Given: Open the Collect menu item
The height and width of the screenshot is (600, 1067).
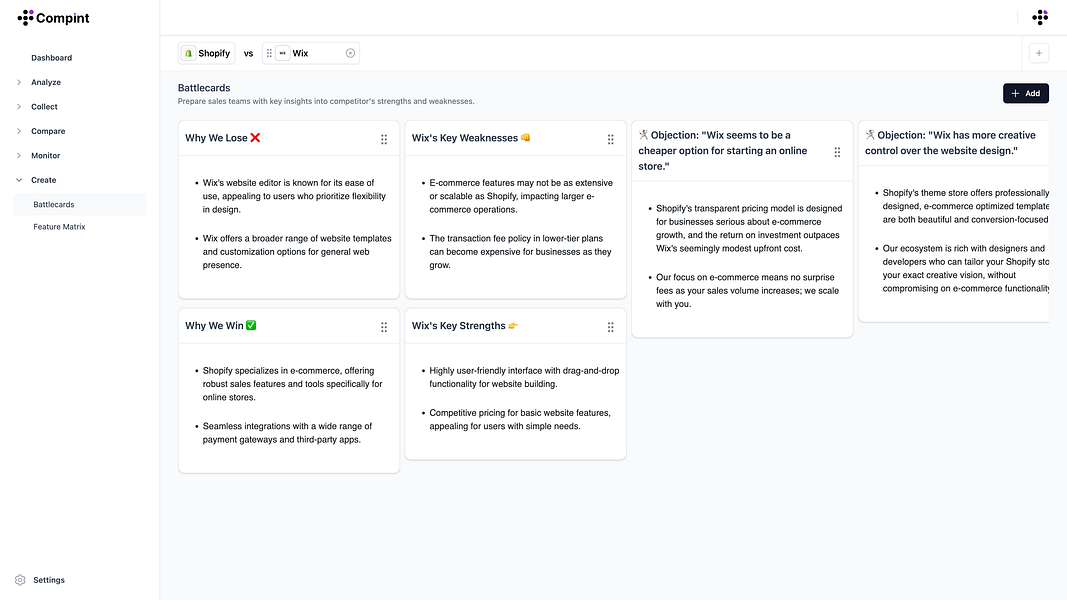Looking at the screenshot, I should pos(44,107).
